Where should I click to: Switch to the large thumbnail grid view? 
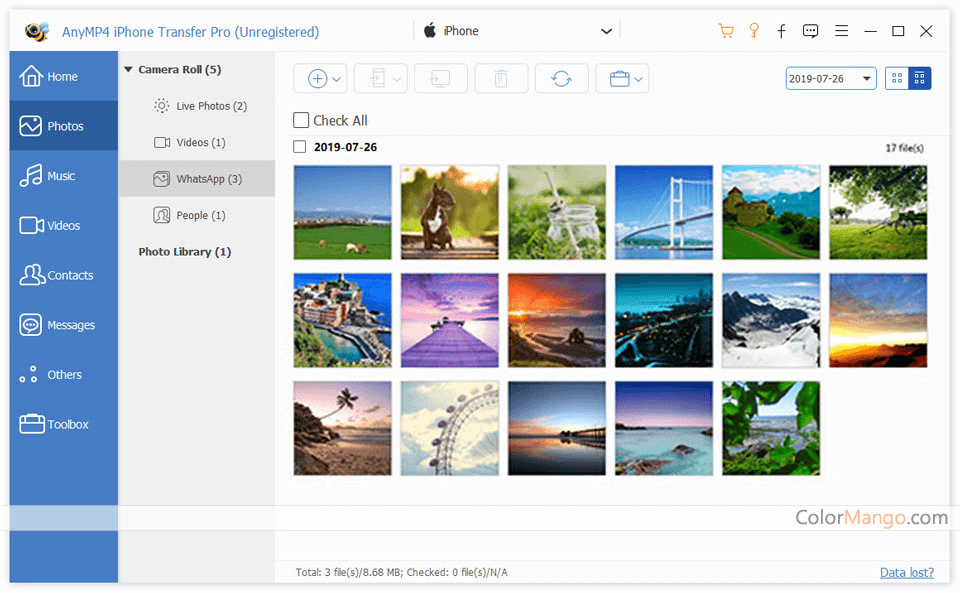pos(897,78)
